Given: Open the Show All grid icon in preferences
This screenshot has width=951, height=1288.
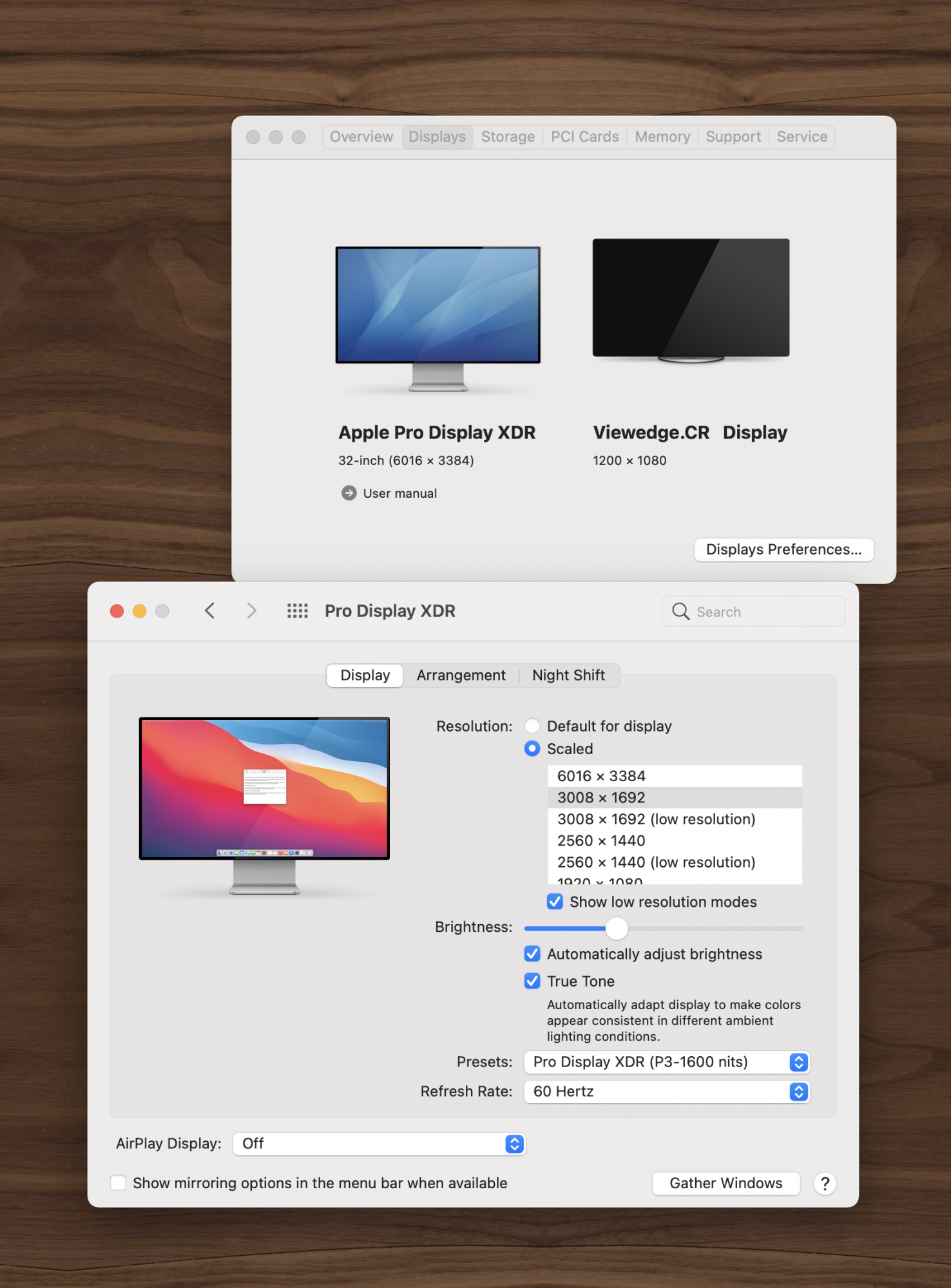Looking at the screenshot, I should click(x=297, y=611).
